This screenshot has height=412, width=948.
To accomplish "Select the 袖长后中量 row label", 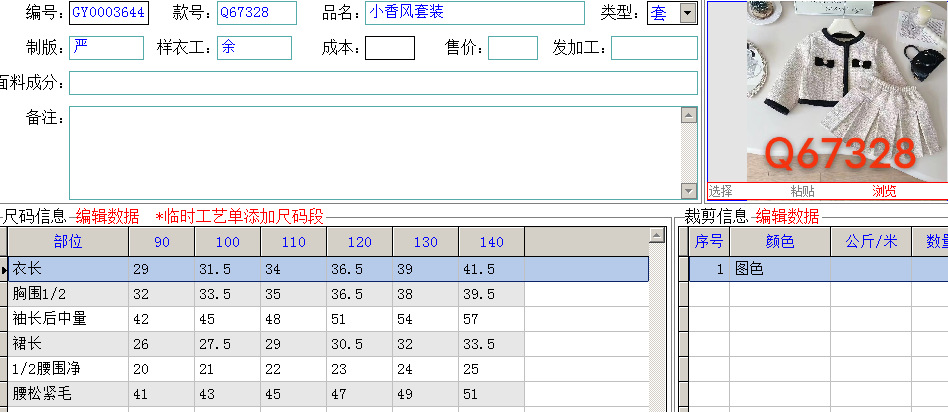I will [x=68, y=319].
